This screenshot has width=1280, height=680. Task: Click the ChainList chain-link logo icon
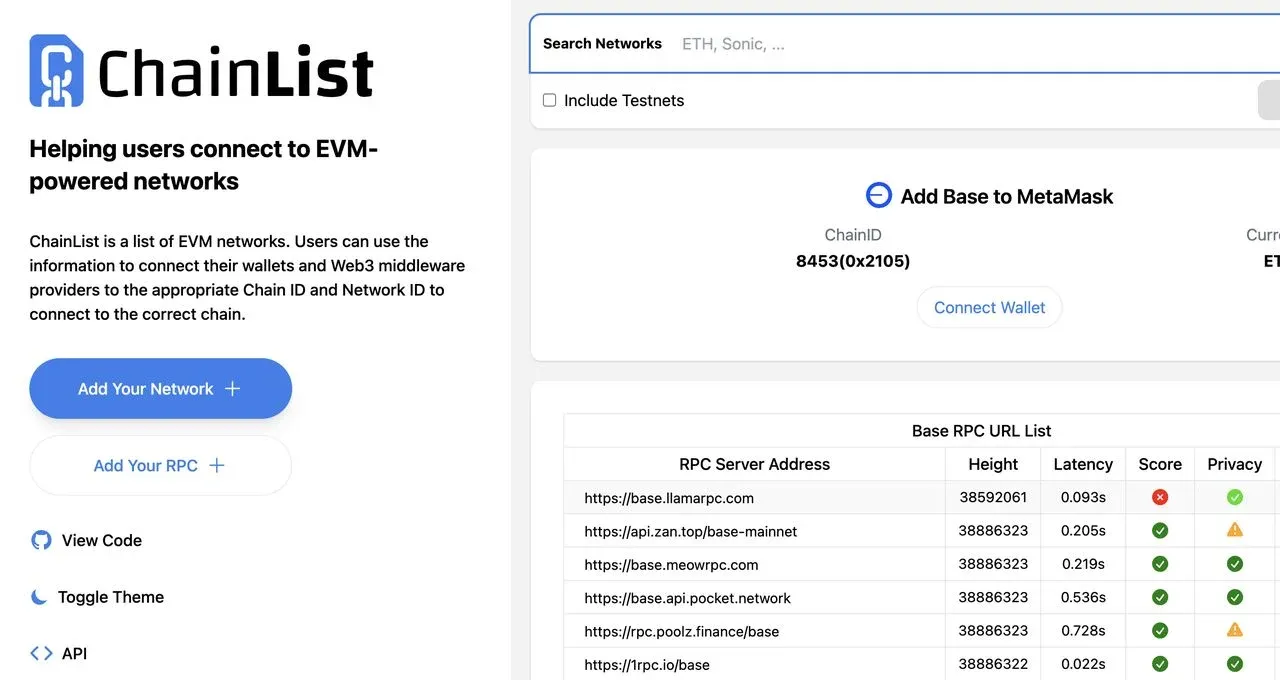[55, 69]
